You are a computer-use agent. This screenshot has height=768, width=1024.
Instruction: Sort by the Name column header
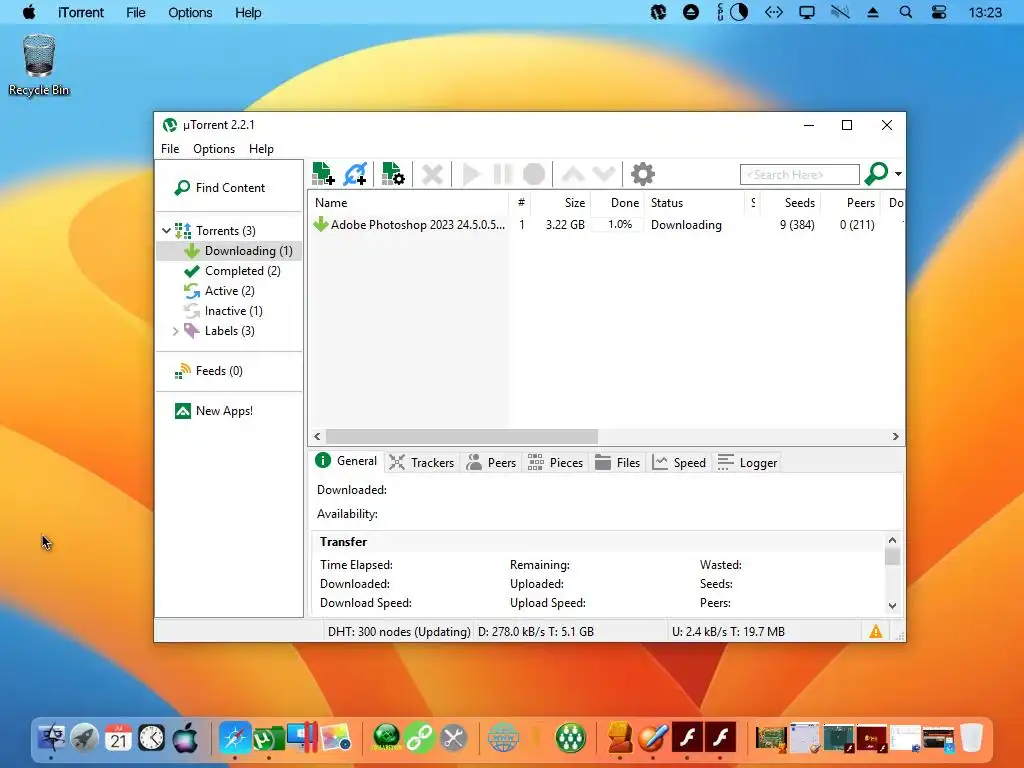(408, 203)
